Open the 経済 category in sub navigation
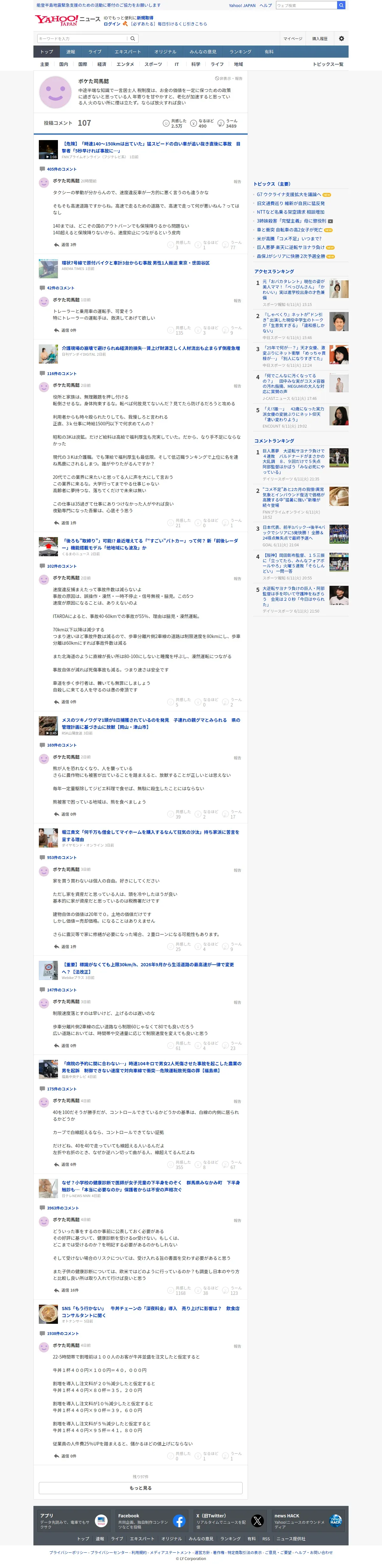This screenshot has width=382, height=1568. [102, 64]
